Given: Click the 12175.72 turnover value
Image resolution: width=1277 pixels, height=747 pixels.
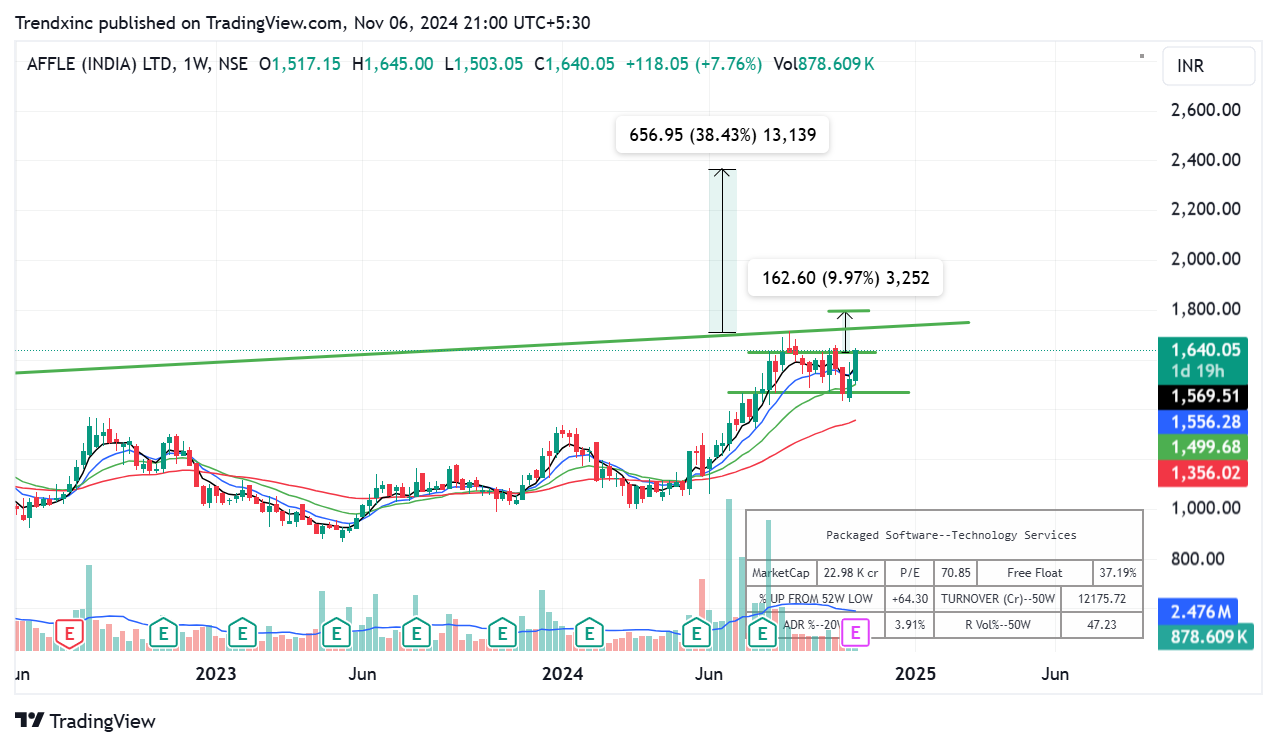Looking at the screenshot, I should pyautogui.click(x=1103, y=599).
